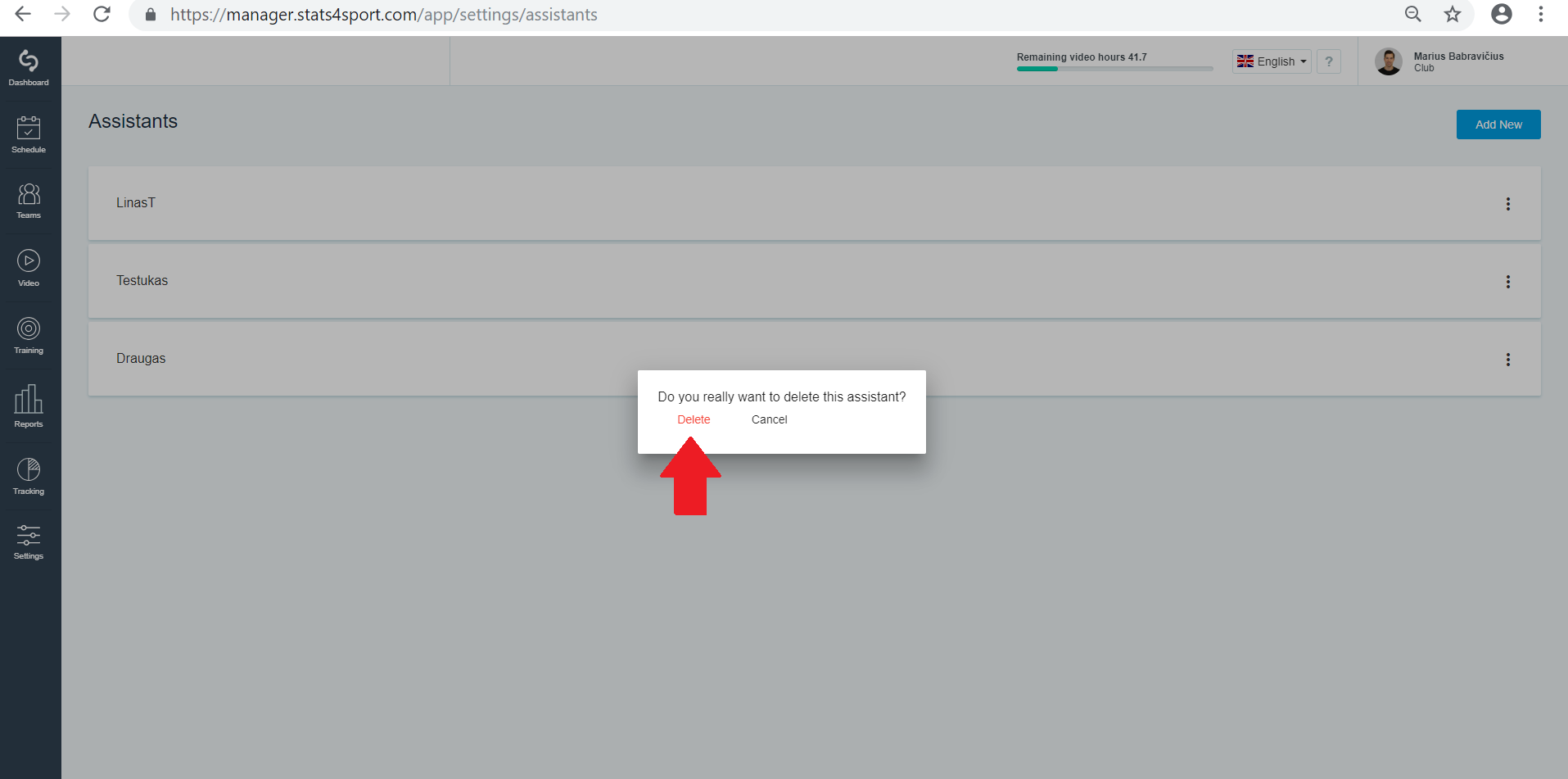Click the Add New button

click(1498, 125)
